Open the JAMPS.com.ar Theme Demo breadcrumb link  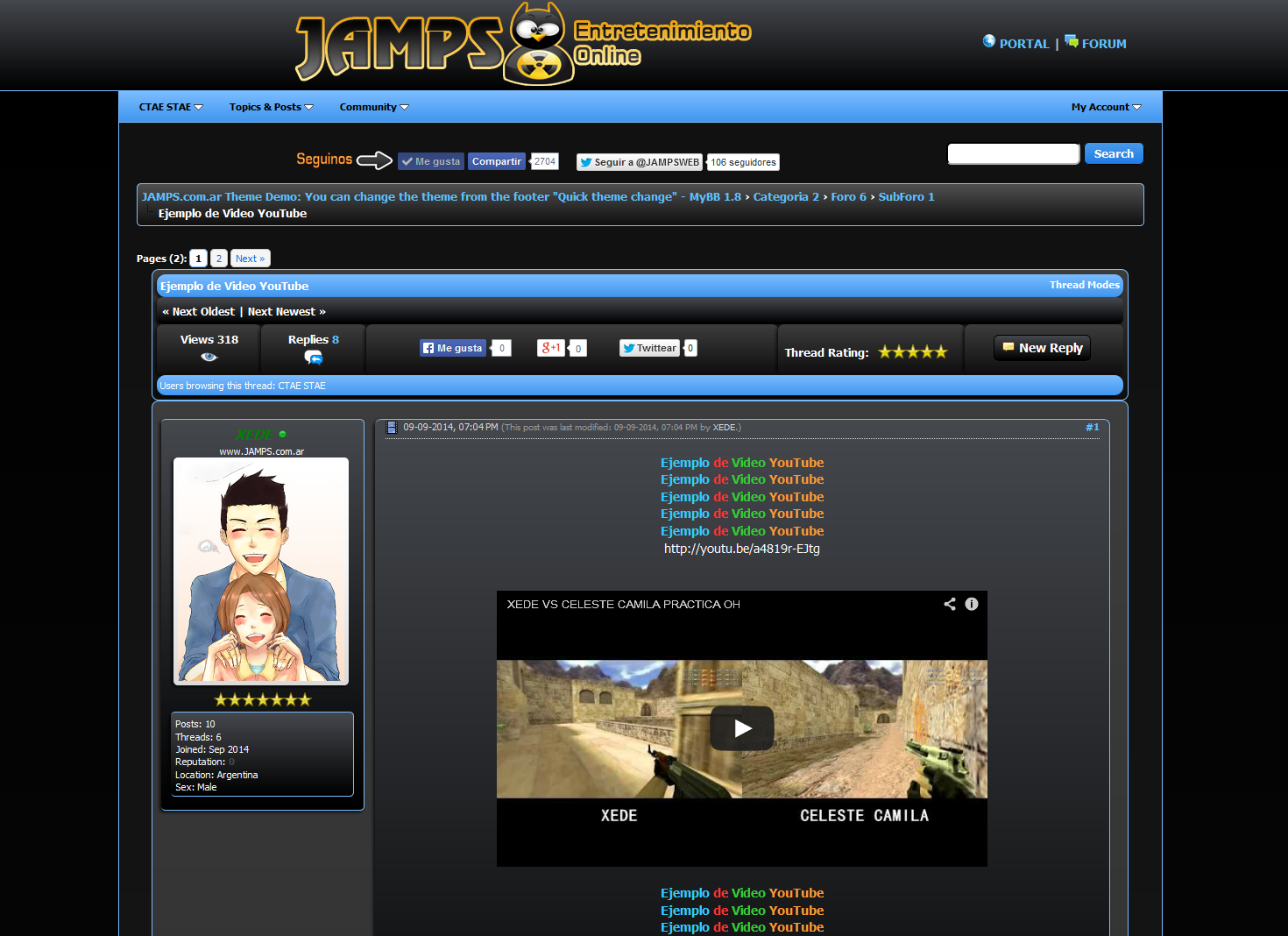click(x=442, y=196)
